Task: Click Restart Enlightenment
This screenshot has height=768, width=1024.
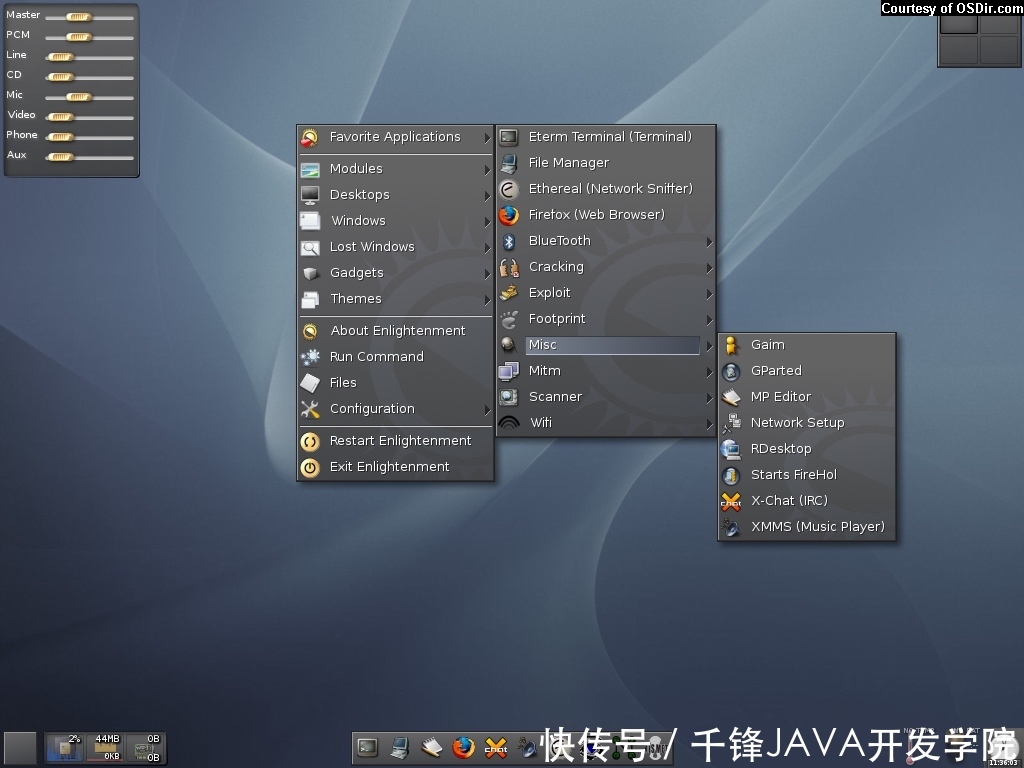Action: point(396,441)
